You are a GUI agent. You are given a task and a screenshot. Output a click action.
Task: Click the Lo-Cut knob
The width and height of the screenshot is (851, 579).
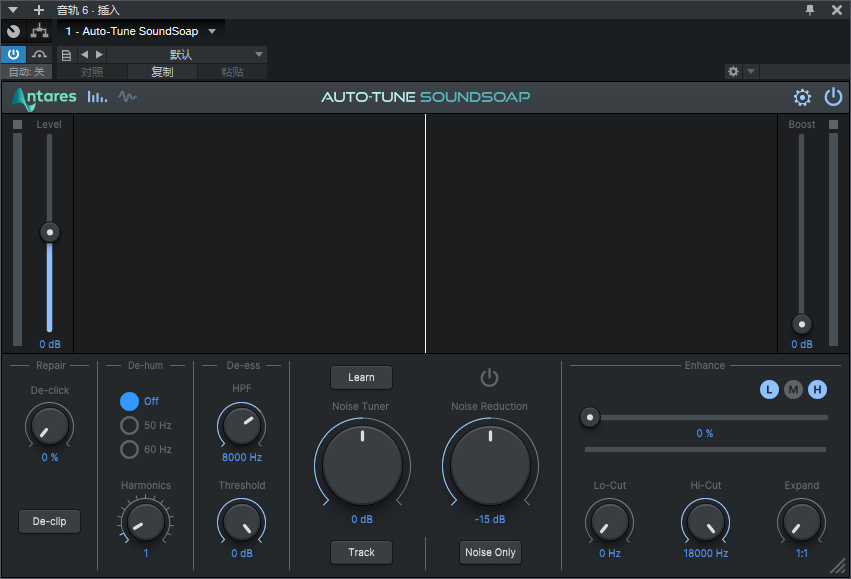(x=609, y=522)
